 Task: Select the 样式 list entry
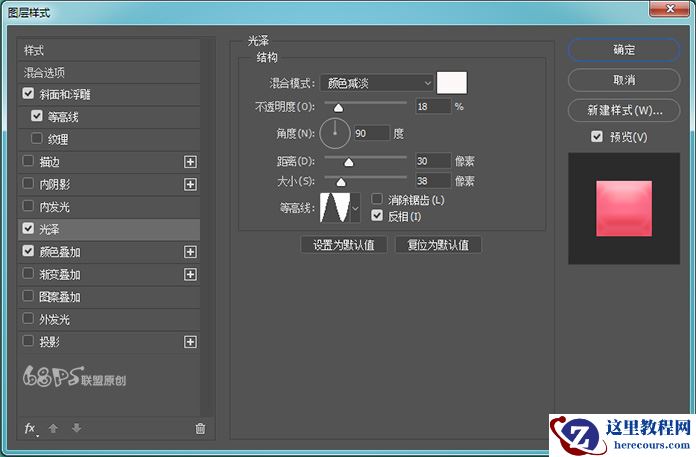[x=109, y=50]
